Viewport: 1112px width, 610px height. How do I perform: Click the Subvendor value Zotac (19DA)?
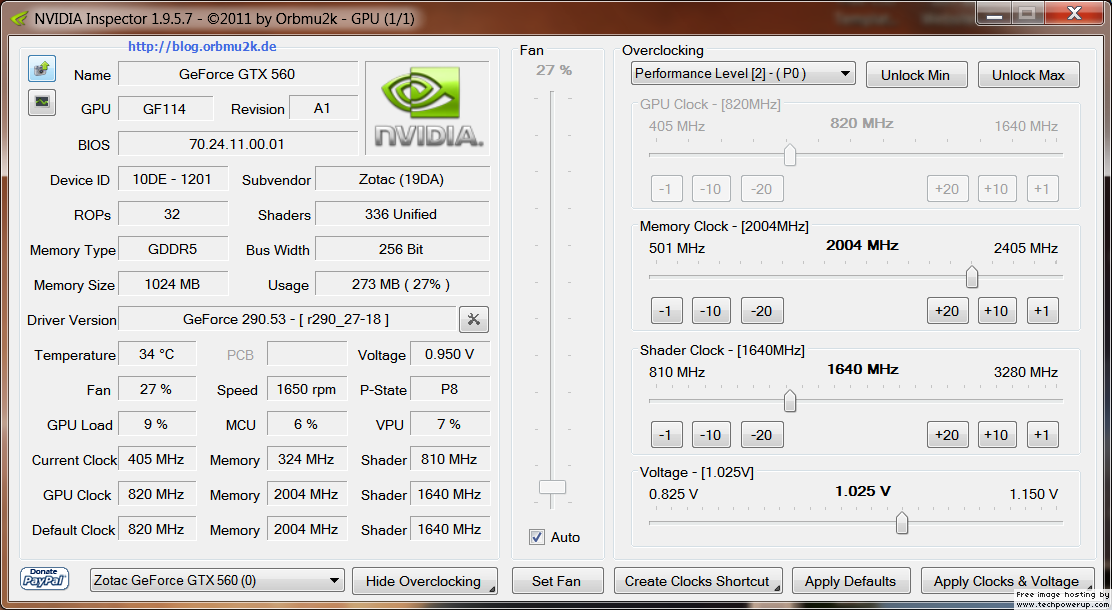coord(402,179)
